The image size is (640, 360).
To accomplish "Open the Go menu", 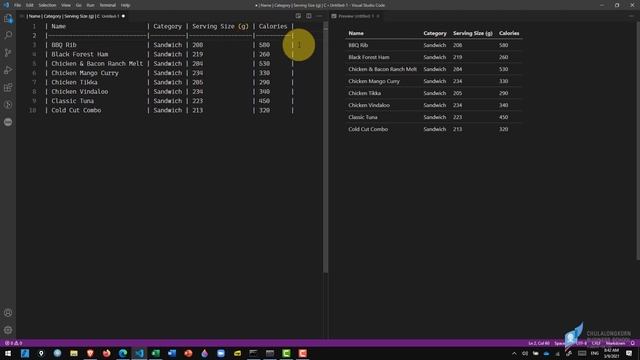I will [x=78, y=5].
